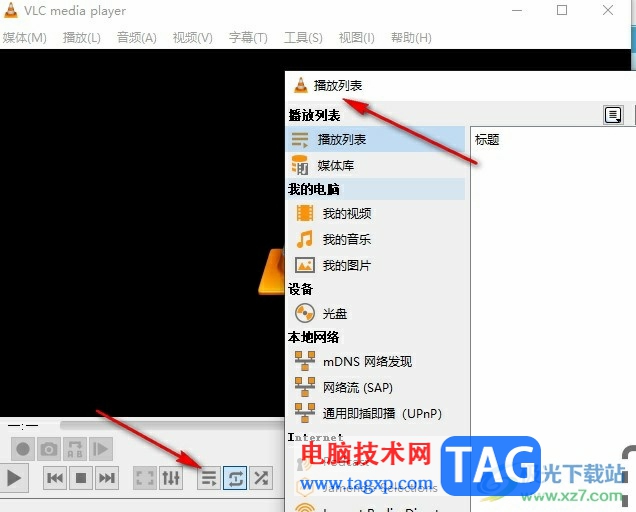This screenshot has width=636, height=512.
Task: Click the Play button
Action: pos(13,478)
